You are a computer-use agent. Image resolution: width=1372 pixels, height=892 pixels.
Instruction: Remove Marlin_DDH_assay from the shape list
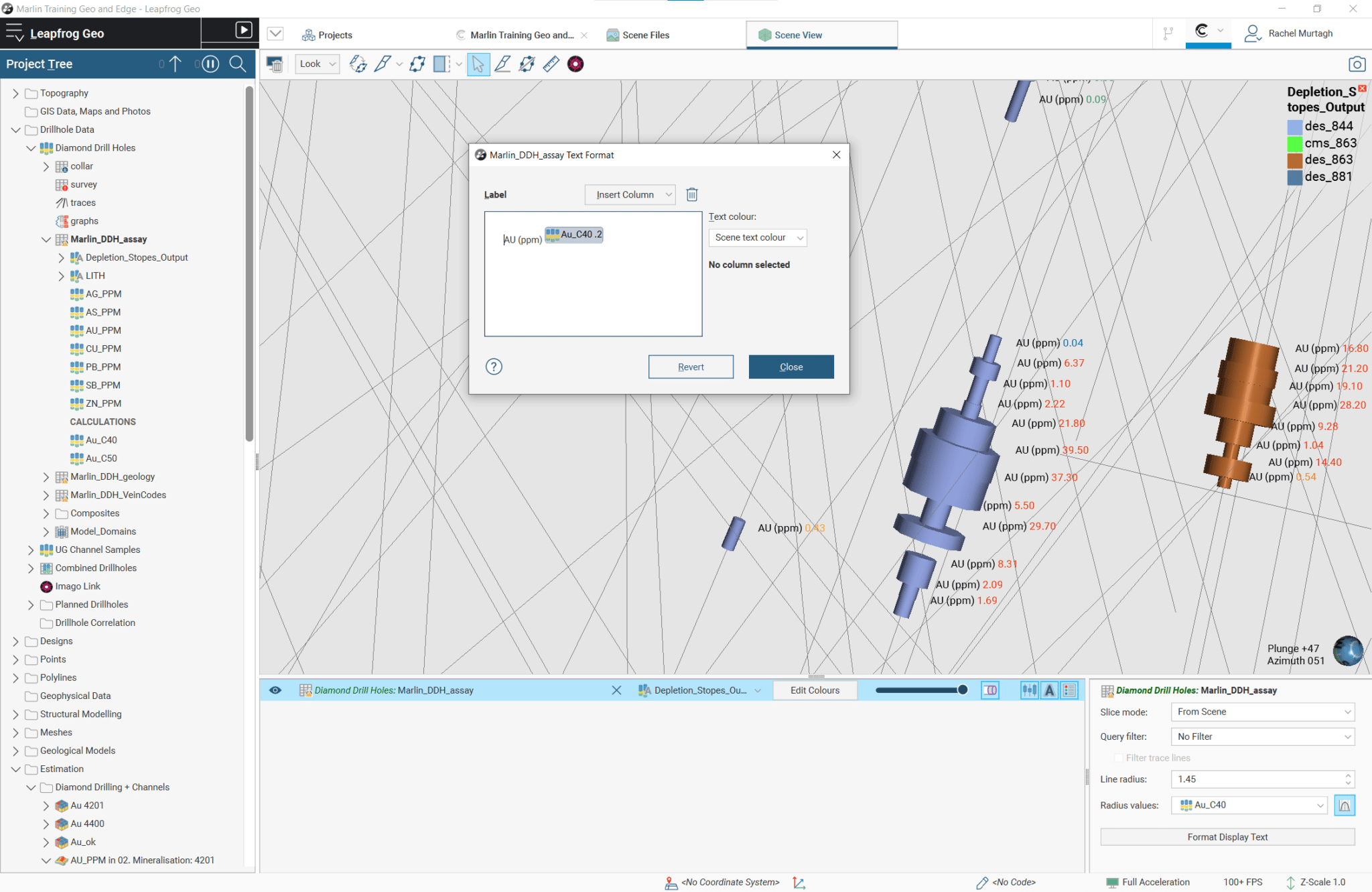pos(616,690)
